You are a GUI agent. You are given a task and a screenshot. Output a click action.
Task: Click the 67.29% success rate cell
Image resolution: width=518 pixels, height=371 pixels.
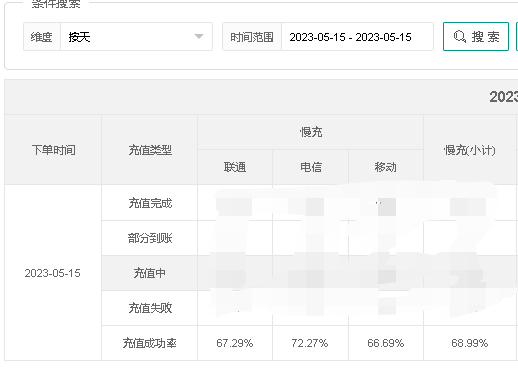(x=235, y=343)
